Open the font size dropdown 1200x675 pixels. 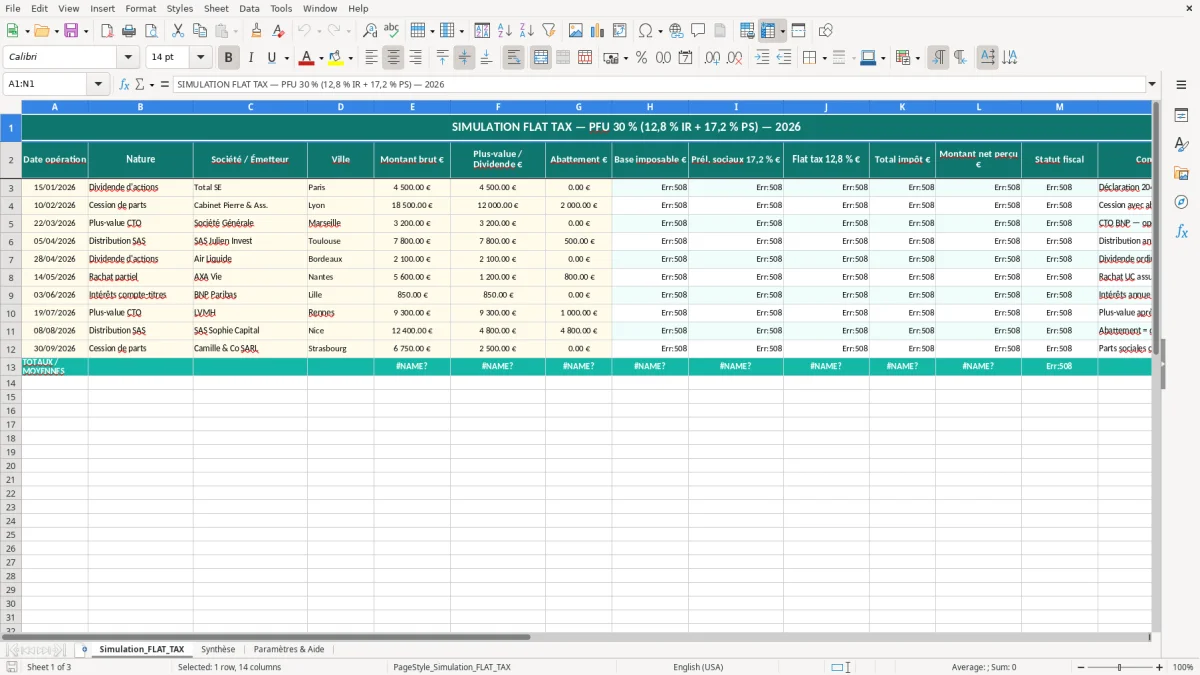point(200,58)
